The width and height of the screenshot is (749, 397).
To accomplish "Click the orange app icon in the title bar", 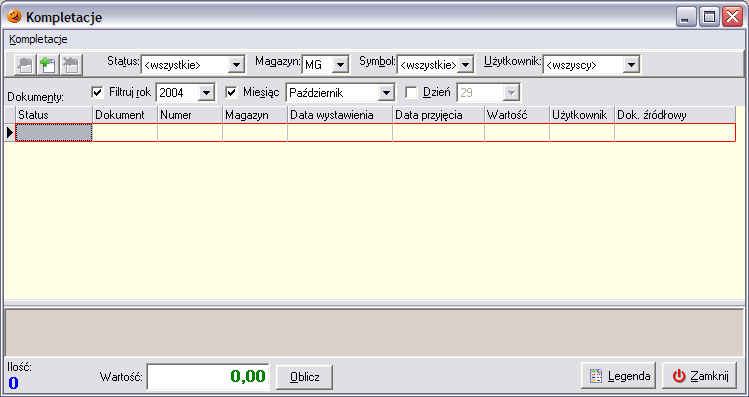I will coord(14,17).
